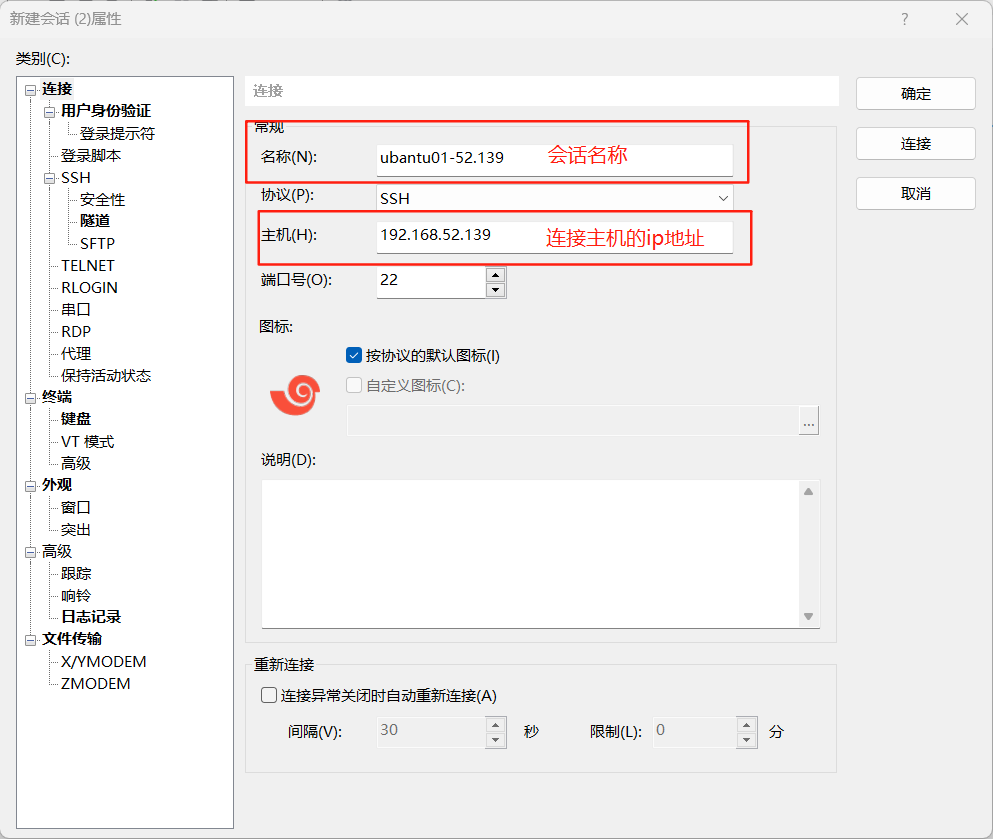Image resolution: width=993 pixels, height=839 pixels.
Task: Select 连接 in the category tree
Action: (x=57, y=89)
